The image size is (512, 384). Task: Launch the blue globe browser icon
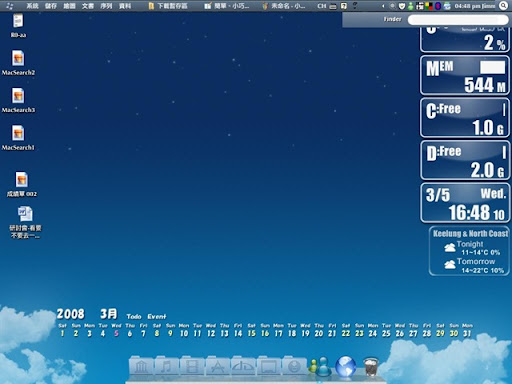[x=346, y=366]
